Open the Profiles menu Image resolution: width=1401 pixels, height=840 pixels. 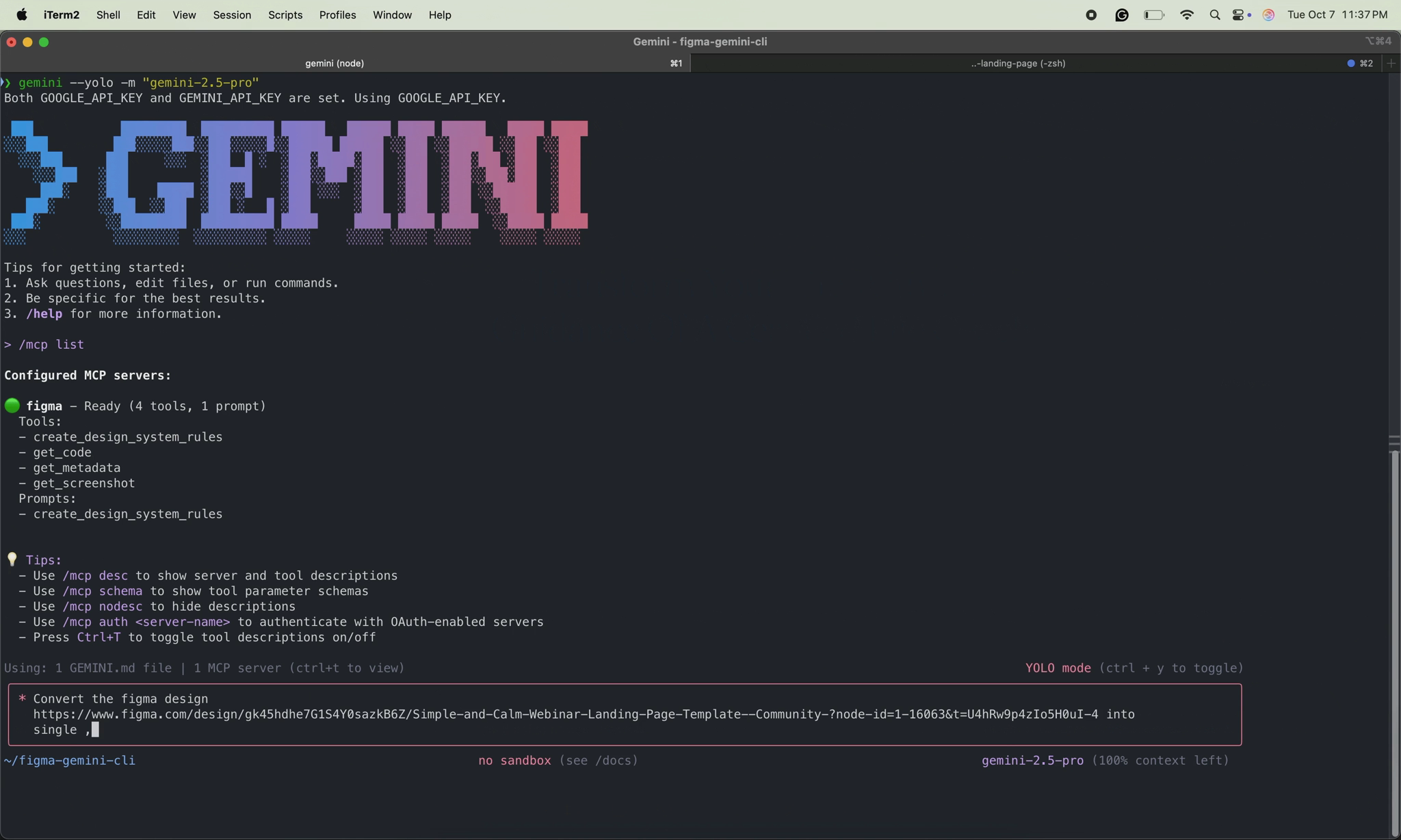point(337,14)
